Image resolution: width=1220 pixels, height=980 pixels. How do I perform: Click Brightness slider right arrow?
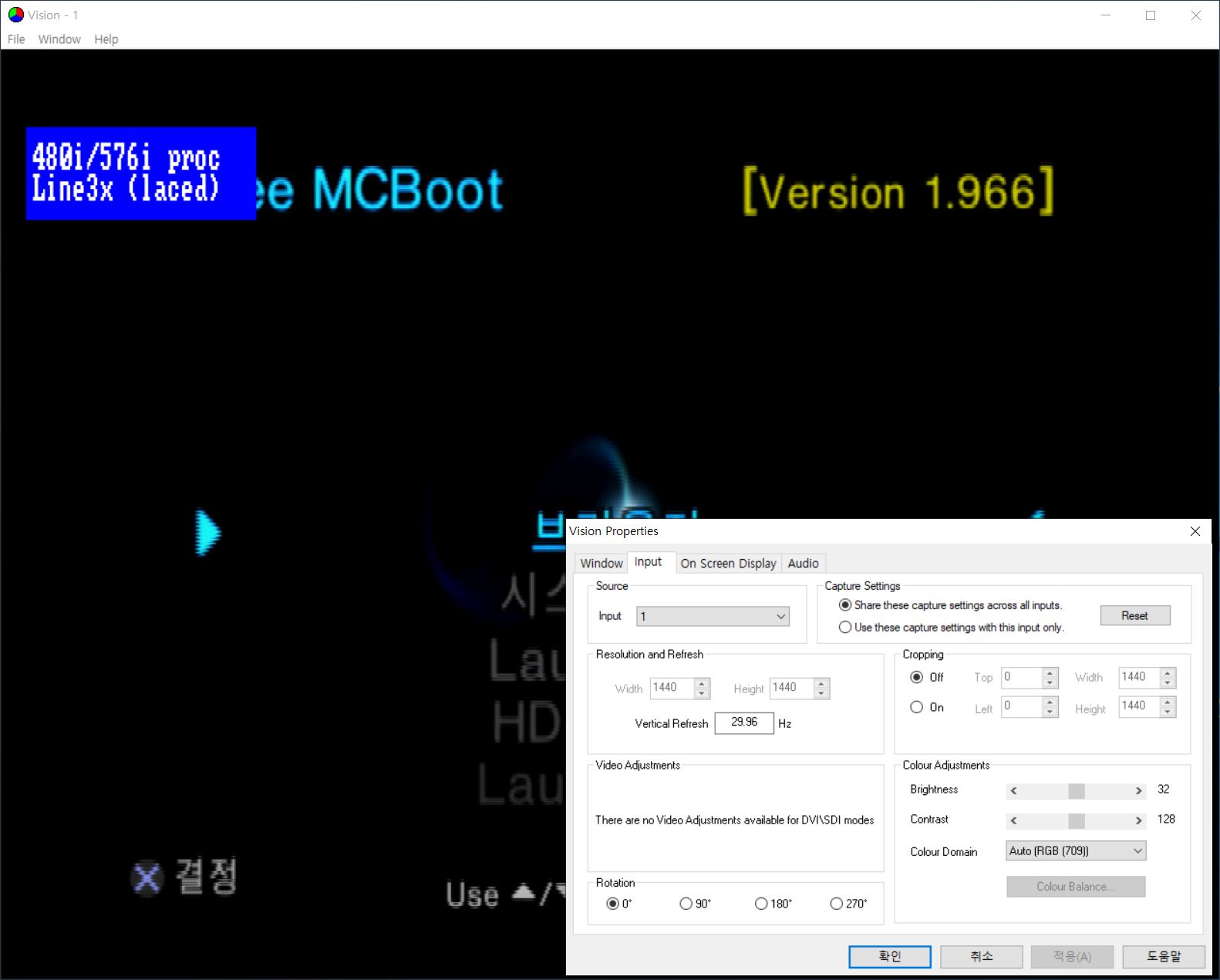(x=1138, y=791)
